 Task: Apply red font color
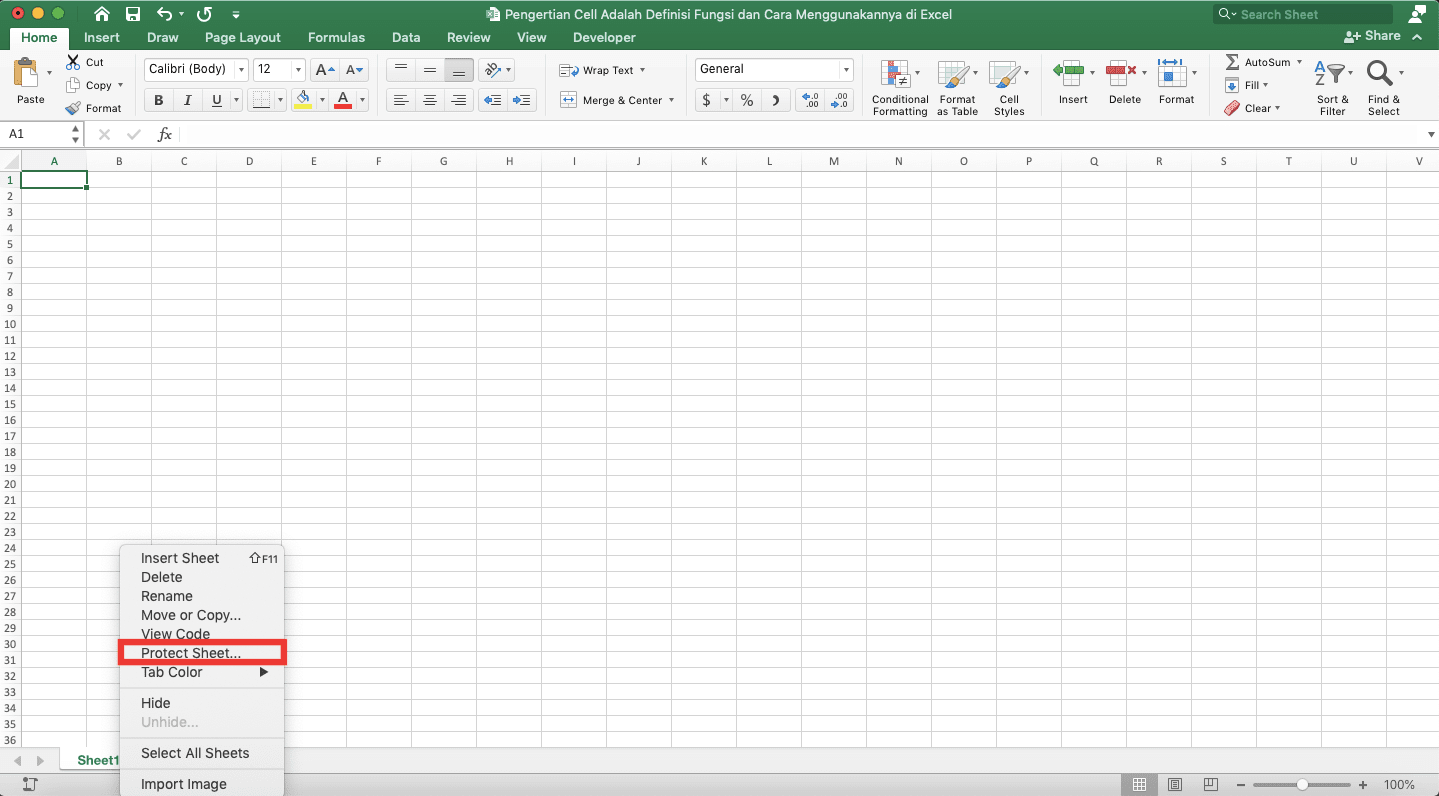(x=343, y=100)
